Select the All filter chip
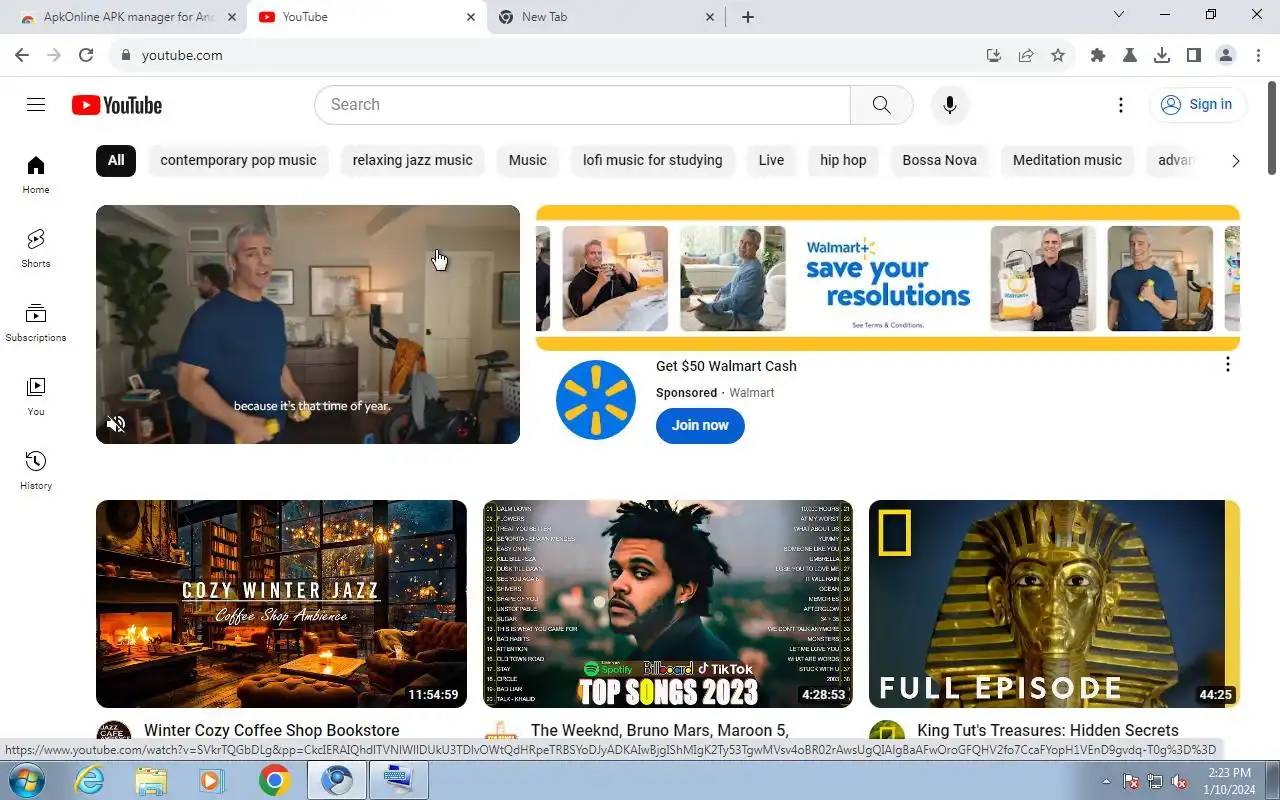 [x=116, y=160]
